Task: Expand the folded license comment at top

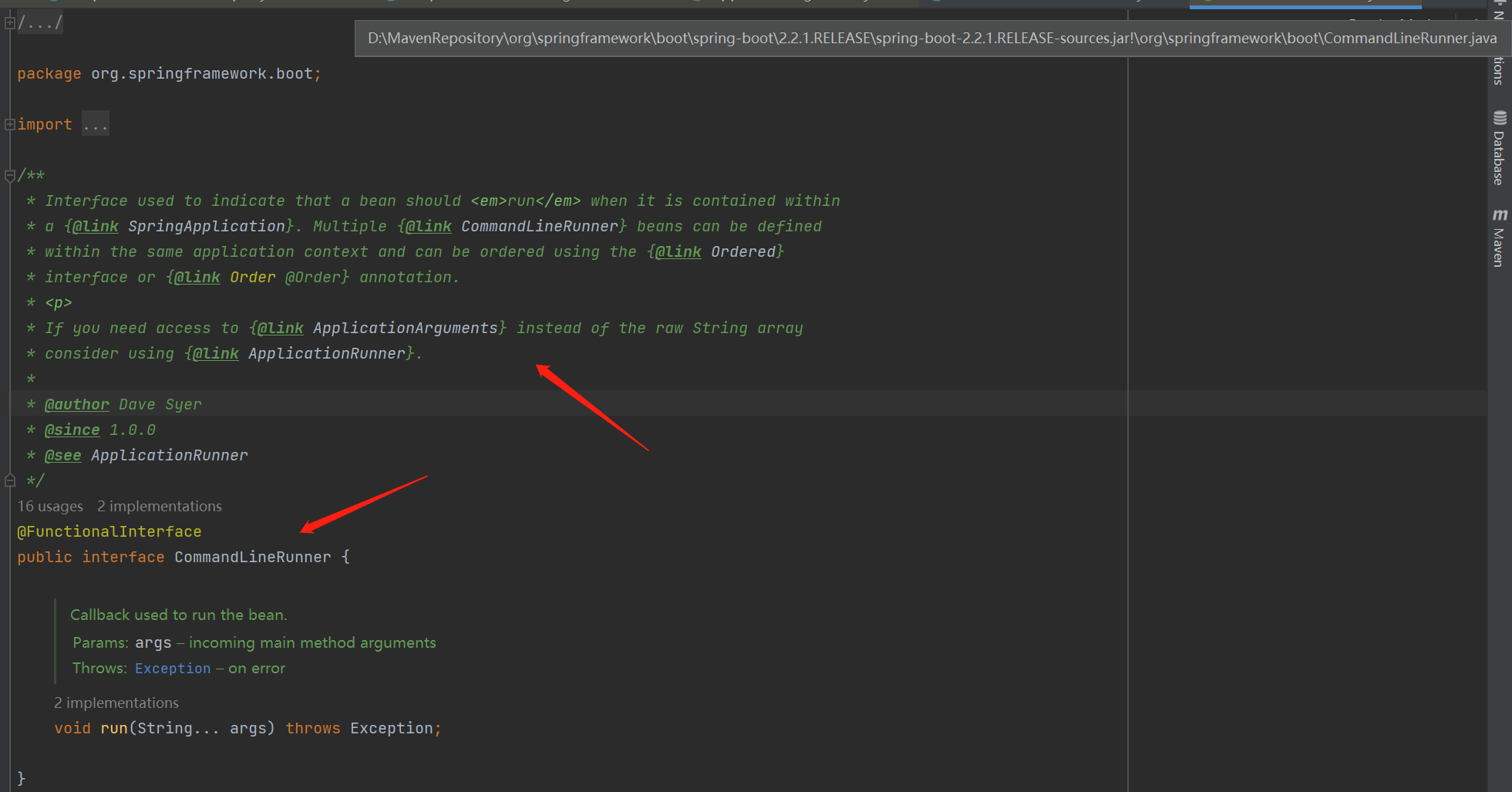Action: point(10,23)
